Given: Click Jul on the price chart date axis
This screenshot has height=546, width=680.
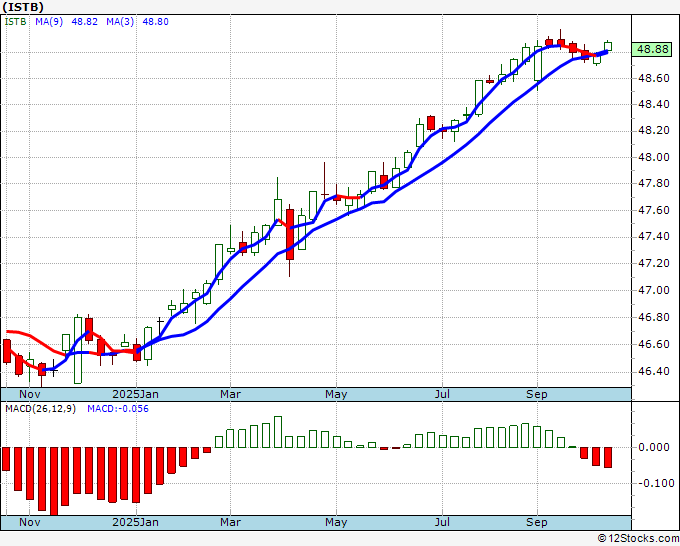Looking at the screenshot, I should 442,394.
